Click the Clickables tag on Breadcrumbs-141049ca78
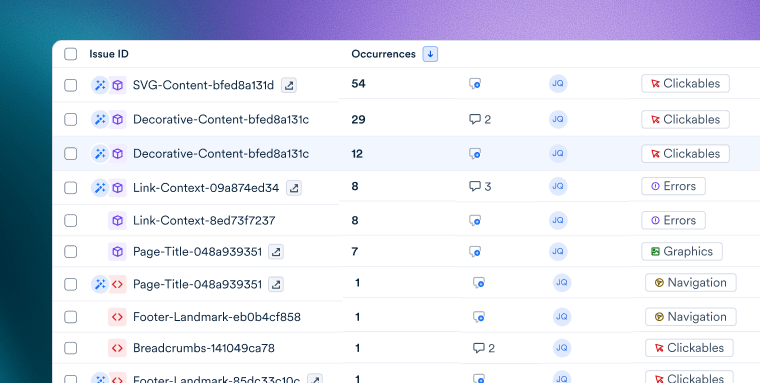This screenshot has width=760, height=383. 689,348
